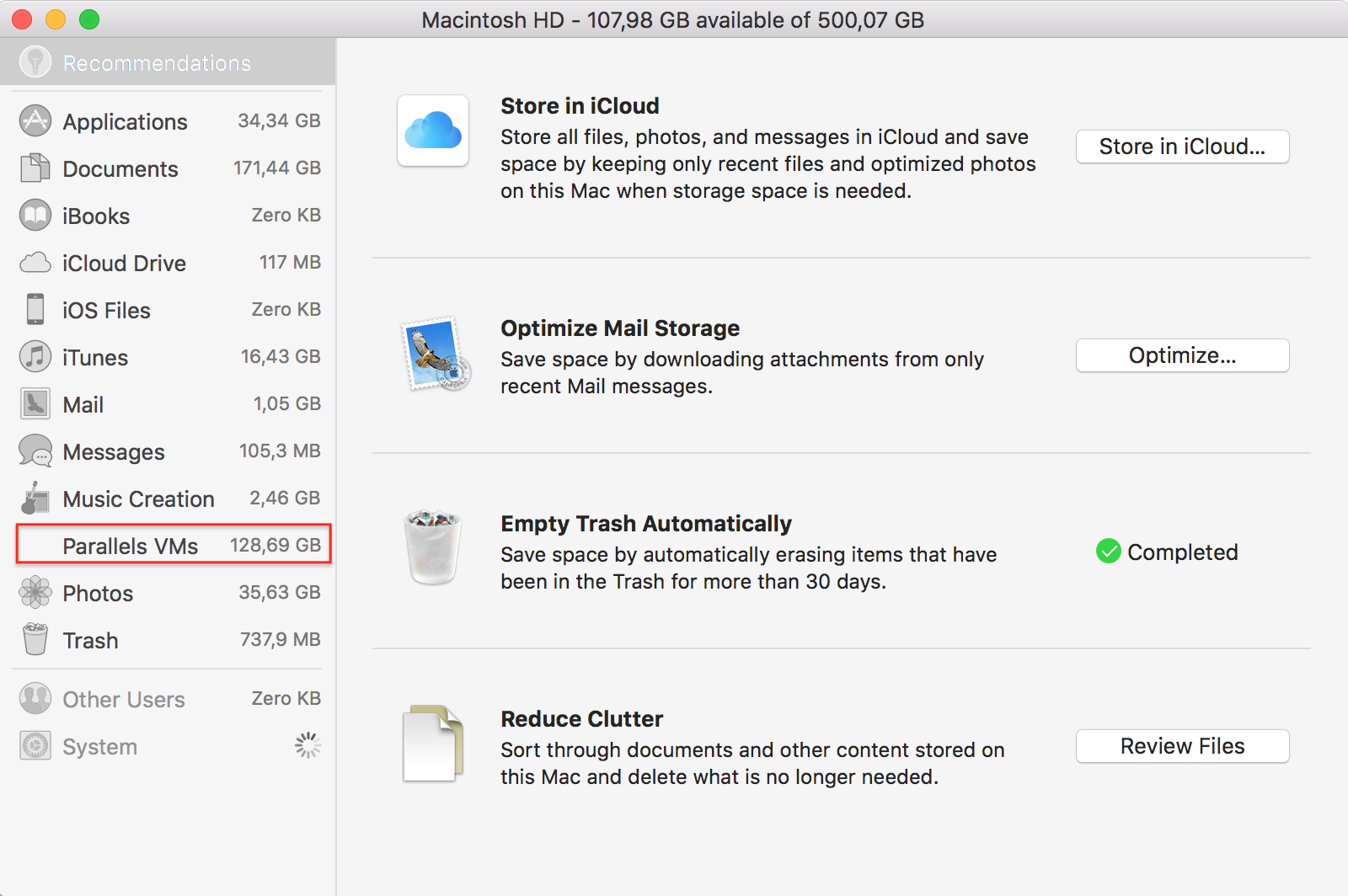Open the iBooks category icon

[x=35, y=216]
